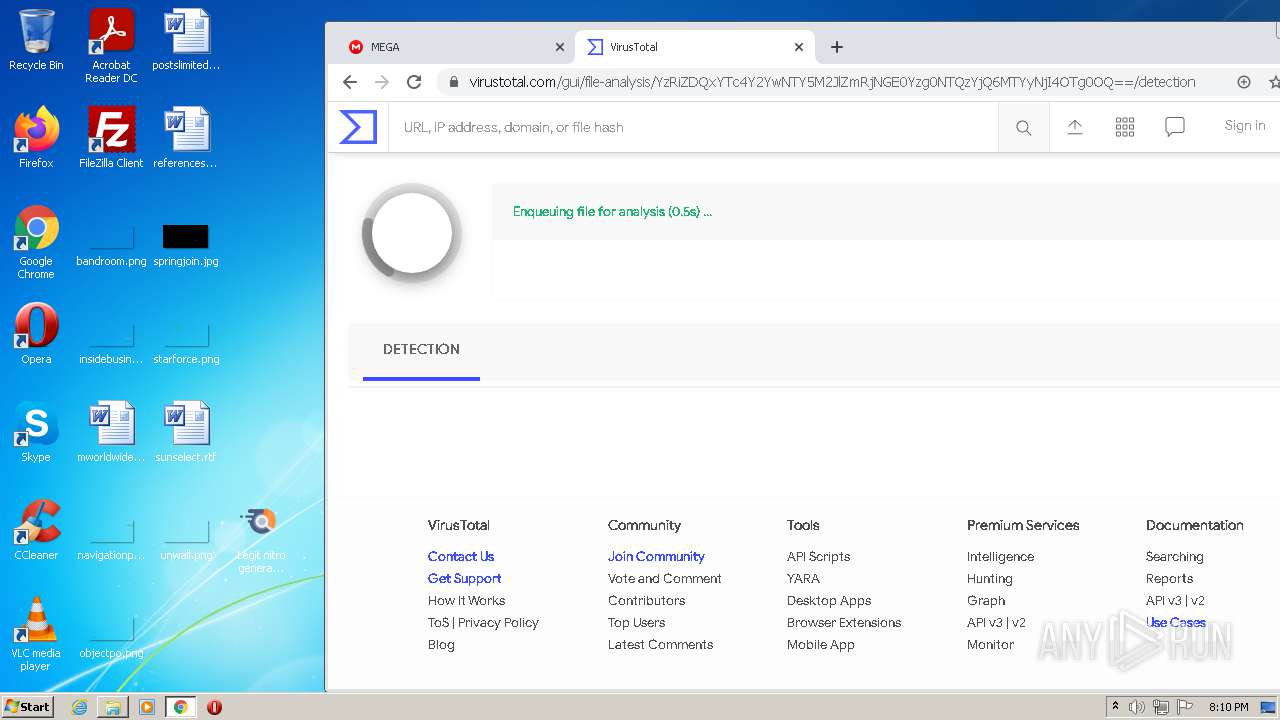Image resolution: width=1280 pixels, height=720 pixels.
Task: Open VLC media player shortcut
Action: pyautogui.click(x=36, y=634)
